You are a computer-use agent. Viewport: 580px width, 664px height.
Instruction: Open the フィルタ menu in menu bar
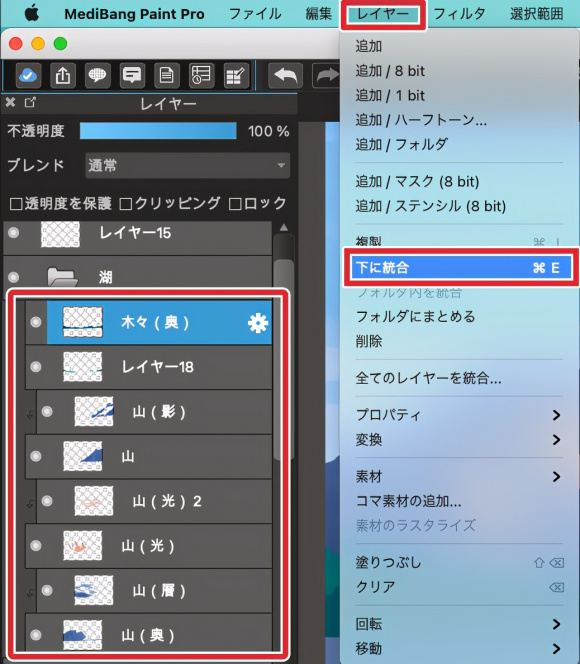point(459,14)
